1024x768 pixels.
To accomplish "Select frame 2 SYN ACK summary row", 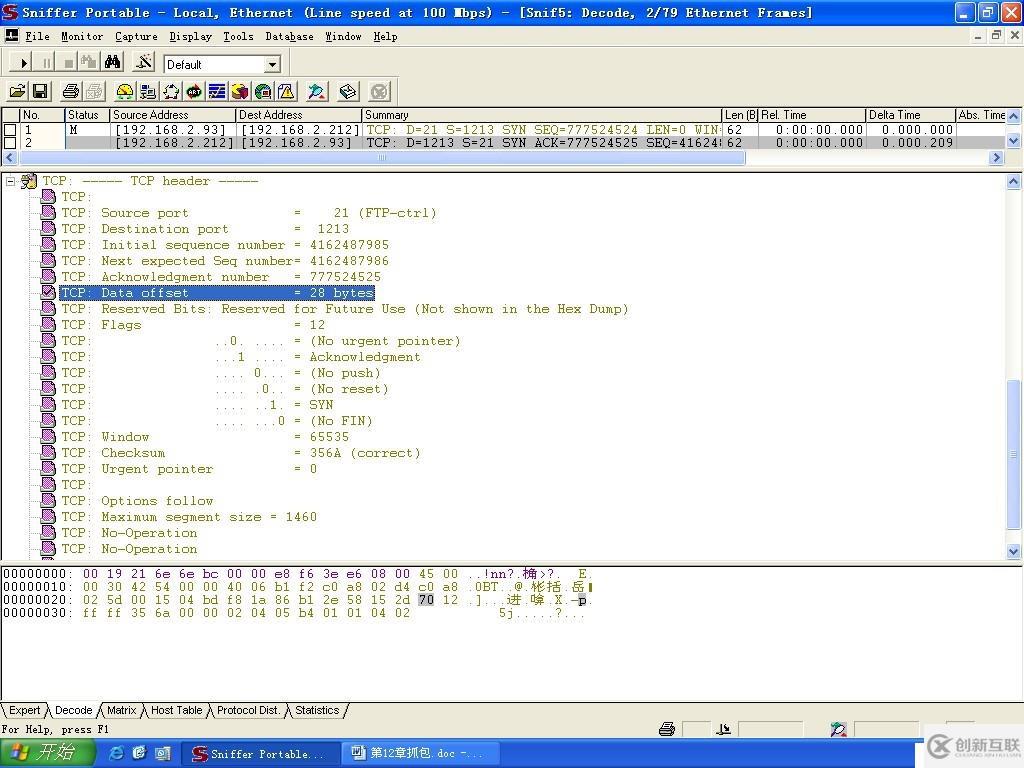I will point(543,142).
